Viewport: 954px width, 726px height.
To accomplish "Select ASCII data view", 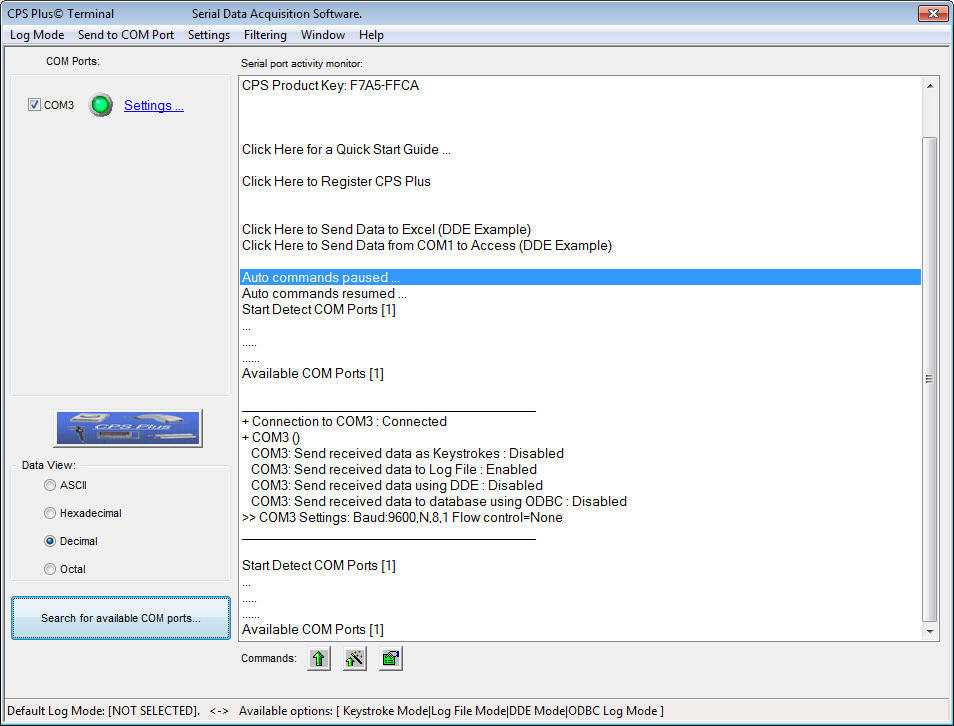I will 50,485.
